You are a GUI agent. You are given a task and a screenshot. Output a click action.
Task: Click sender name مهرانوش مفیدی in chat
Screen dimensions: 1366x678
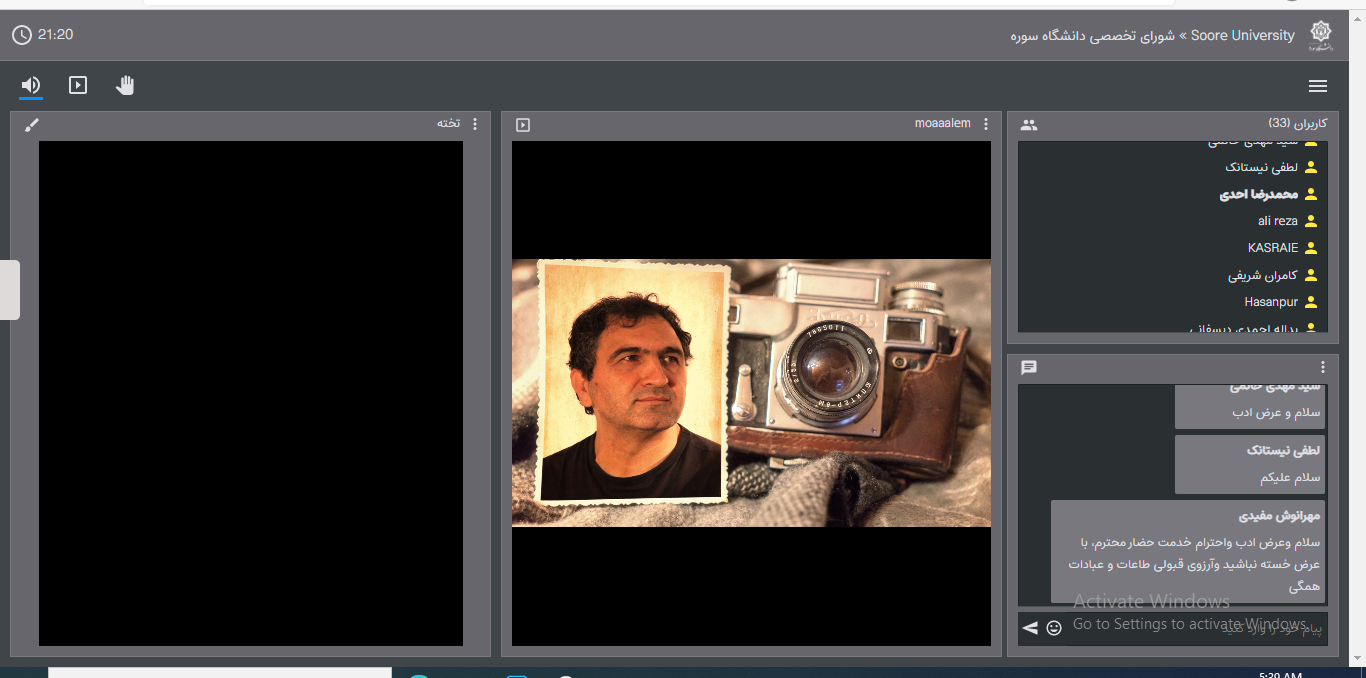click(1280, 516)
